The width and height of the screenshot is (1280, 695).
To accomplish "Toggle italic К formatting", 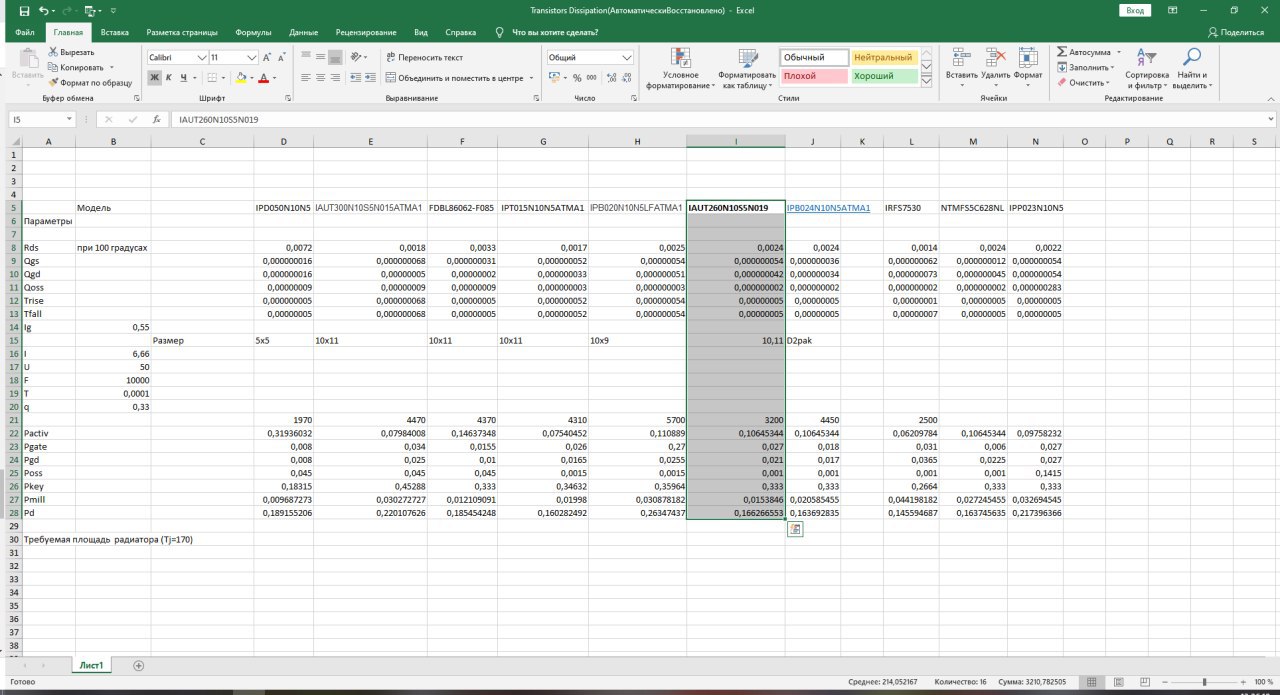I will [170, 77].
